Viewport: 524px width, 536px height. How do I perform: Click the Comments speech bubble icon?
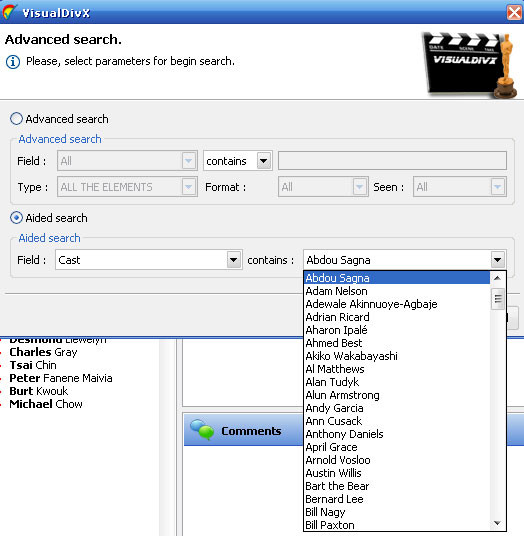(x=202, y=430)
